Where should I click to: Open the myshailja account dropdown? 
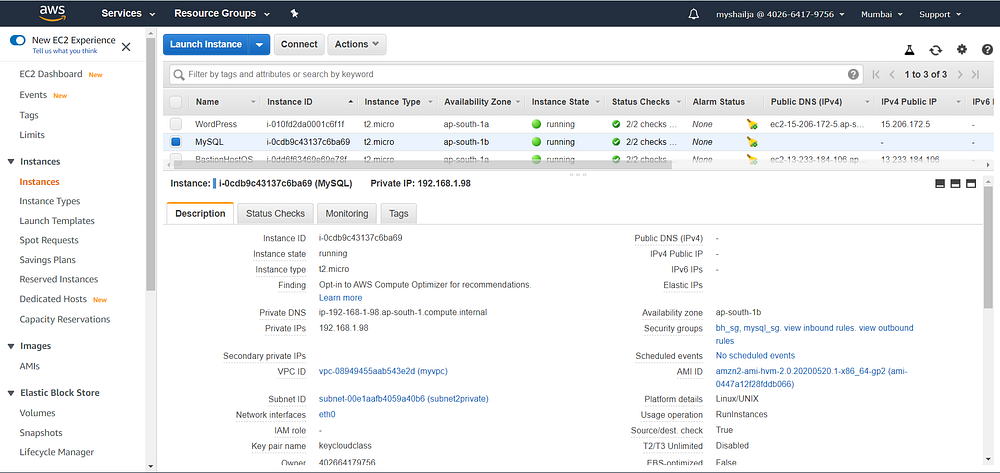[781, 14]
